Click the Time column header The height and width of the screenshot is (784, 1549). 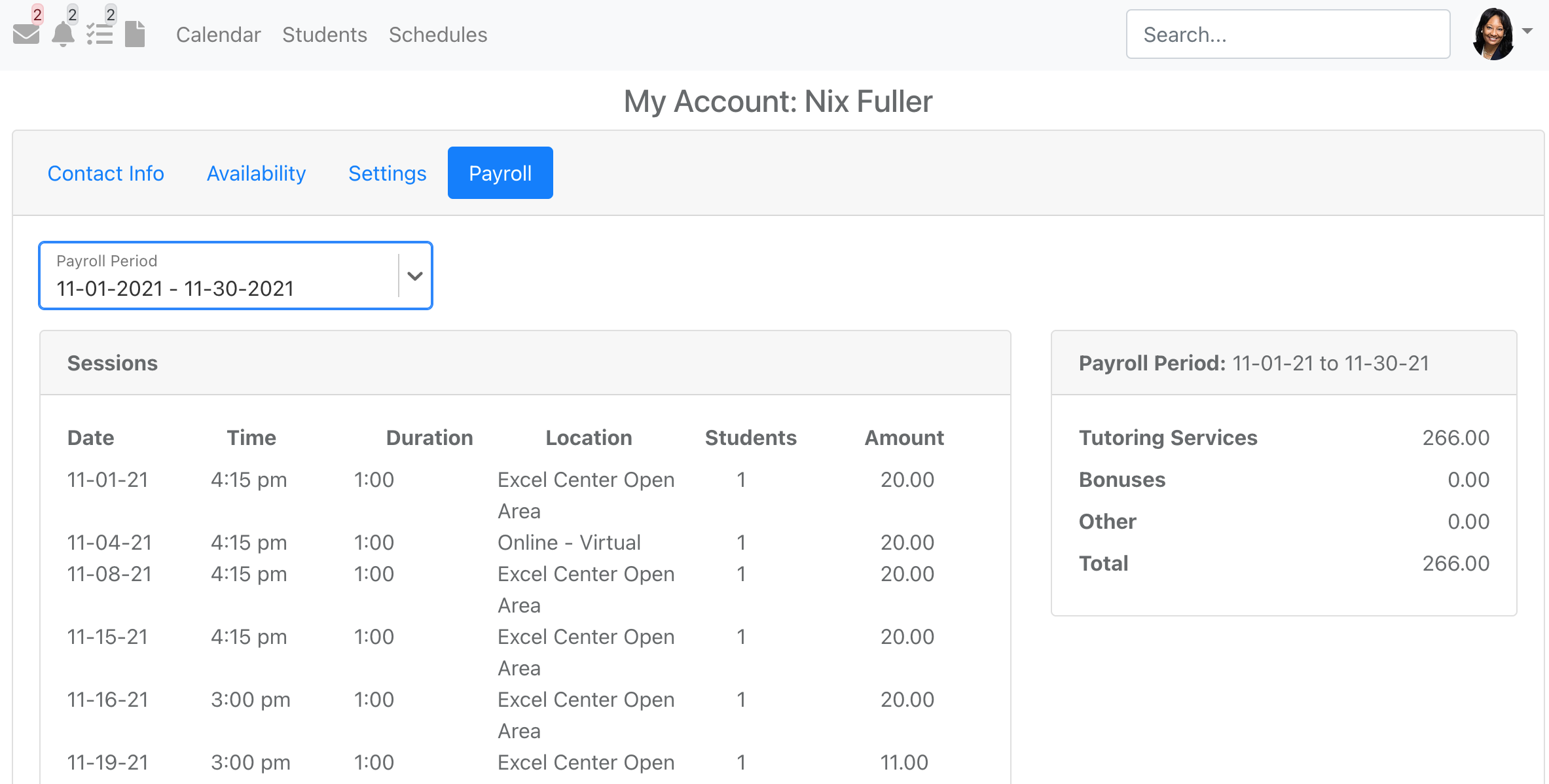tap(251, 438)
